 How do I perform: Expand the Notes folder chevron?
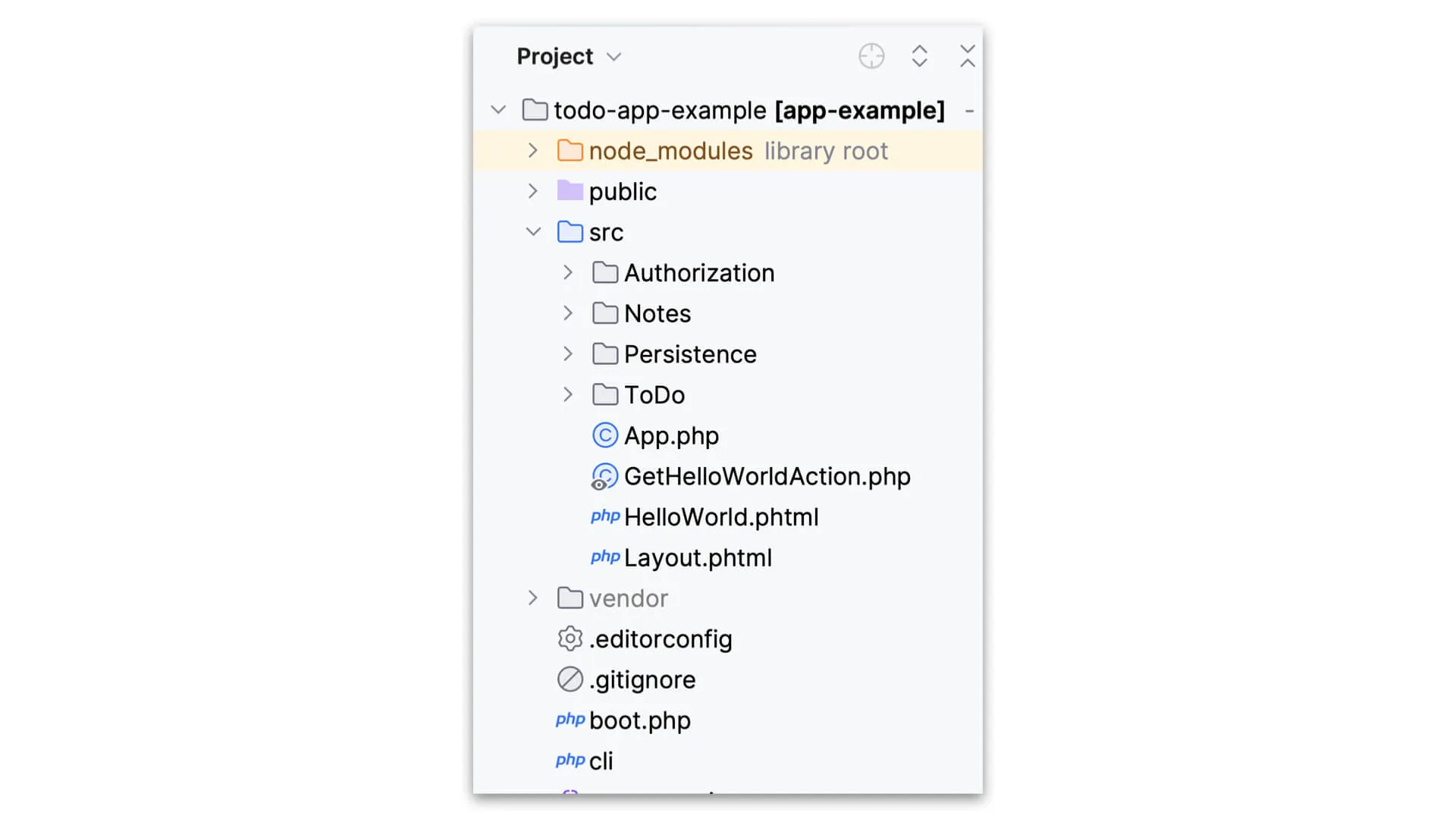[567, 312]
